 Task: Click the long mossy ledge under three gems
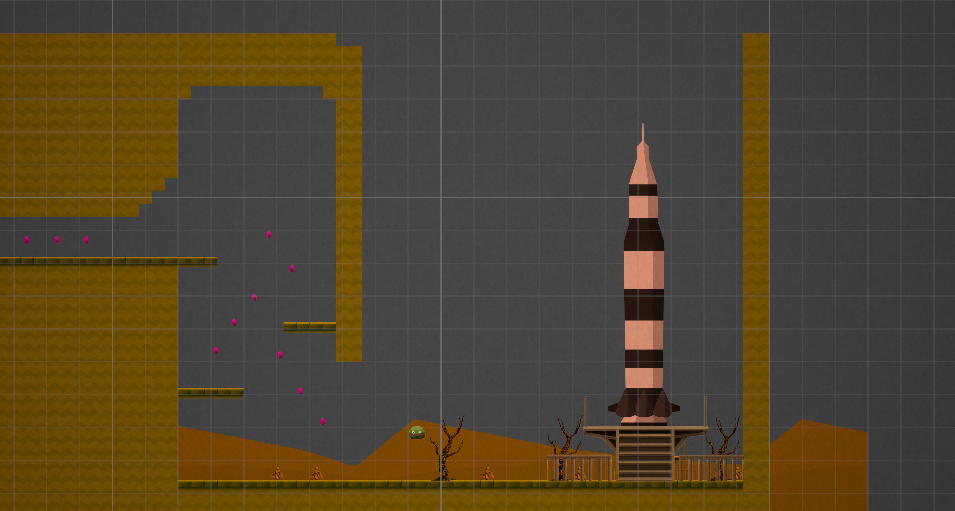[x=108, y=261]
